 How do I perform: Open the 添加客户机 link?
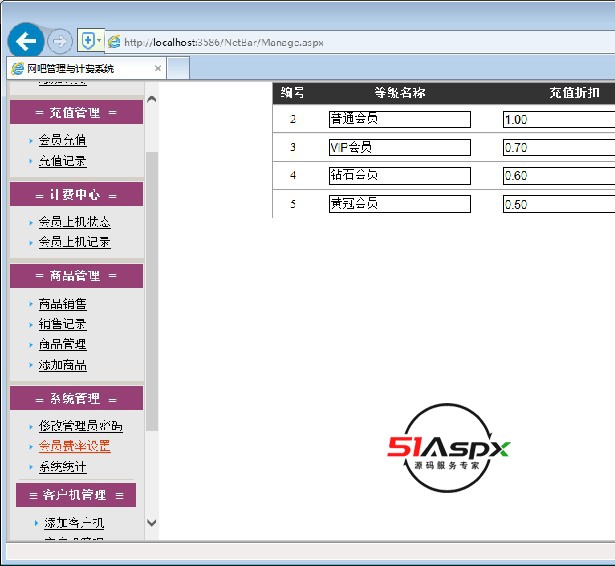coord(74,523)
